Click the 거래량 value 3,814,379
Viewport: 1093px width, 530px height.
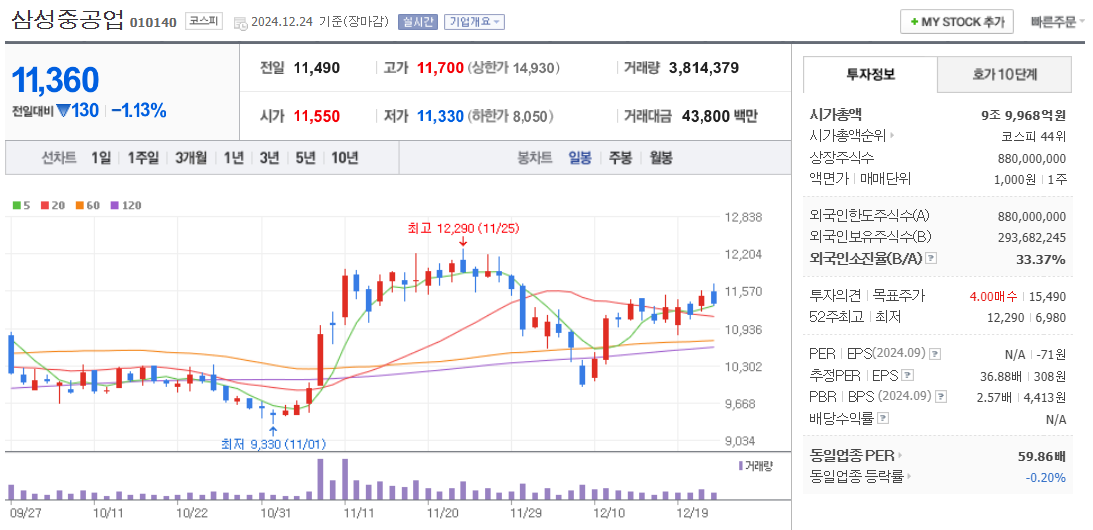(x=703, y=68)
